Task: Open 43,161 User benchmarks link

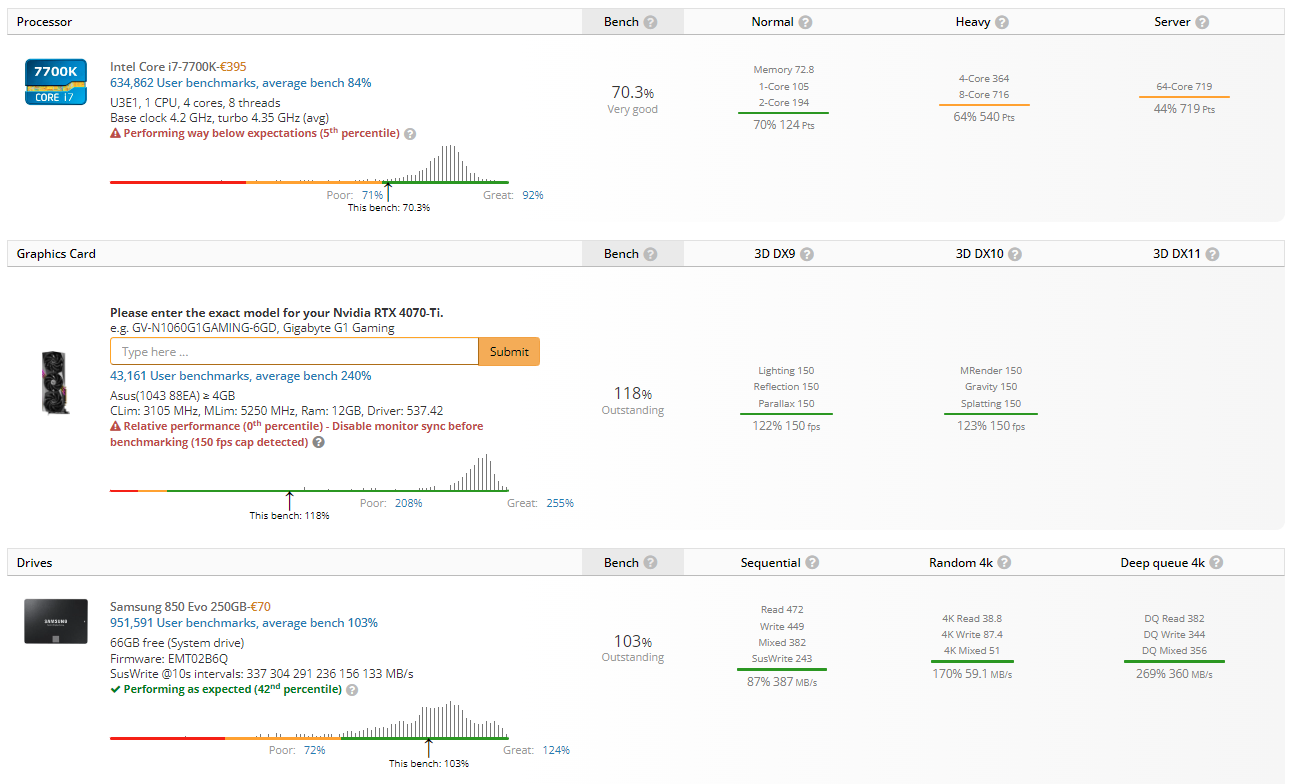Action: [241, 376]
